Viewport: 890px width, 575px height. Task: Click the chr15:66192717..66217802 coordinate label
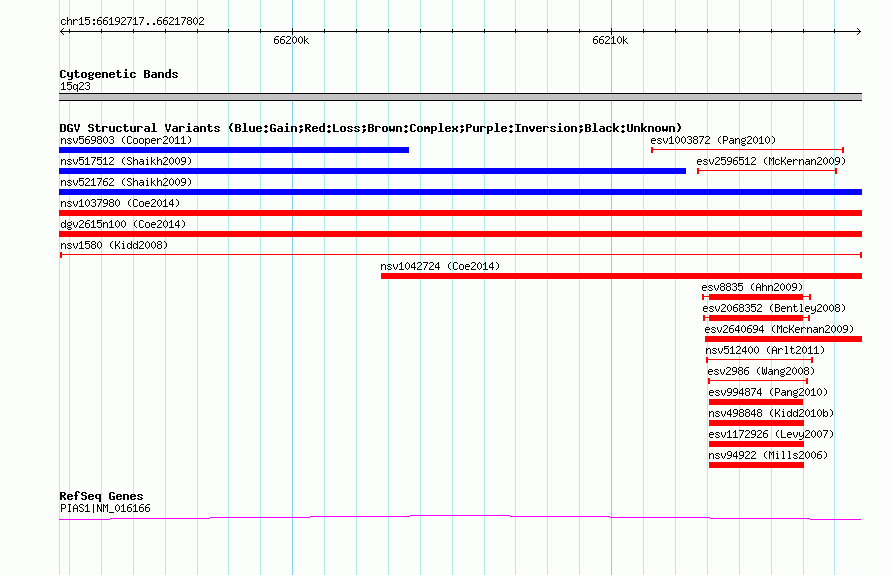132,21
